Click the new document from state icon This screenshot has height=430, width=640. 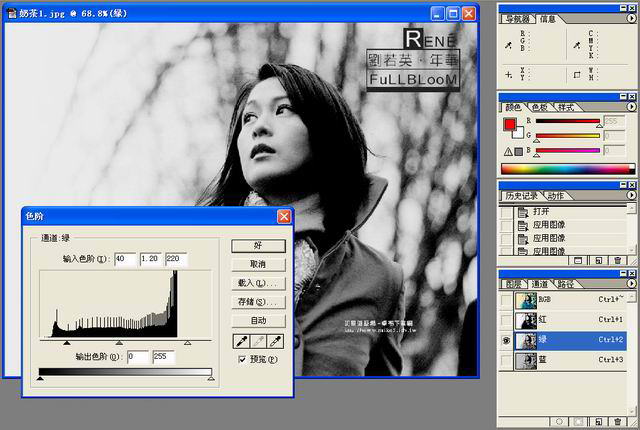[x=581, y=260]
